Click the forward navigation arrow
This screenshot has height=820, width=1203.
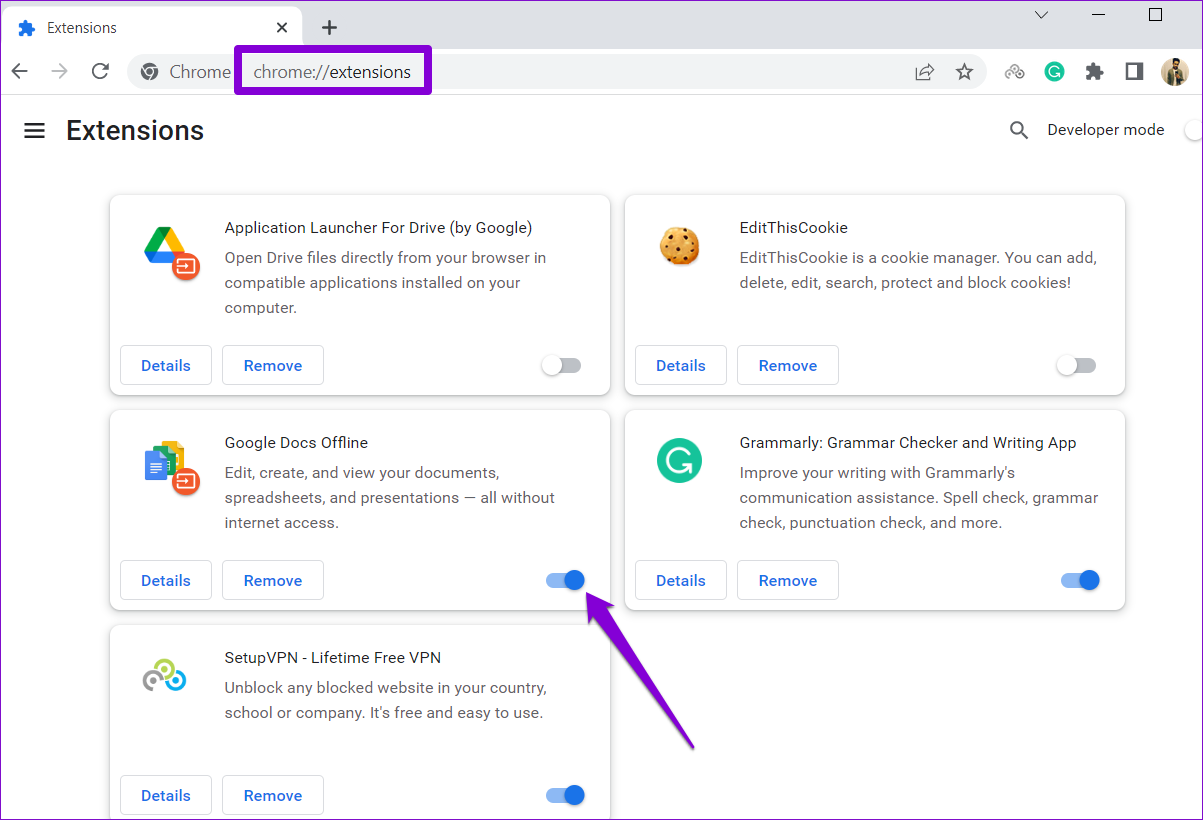click(60, 72)
